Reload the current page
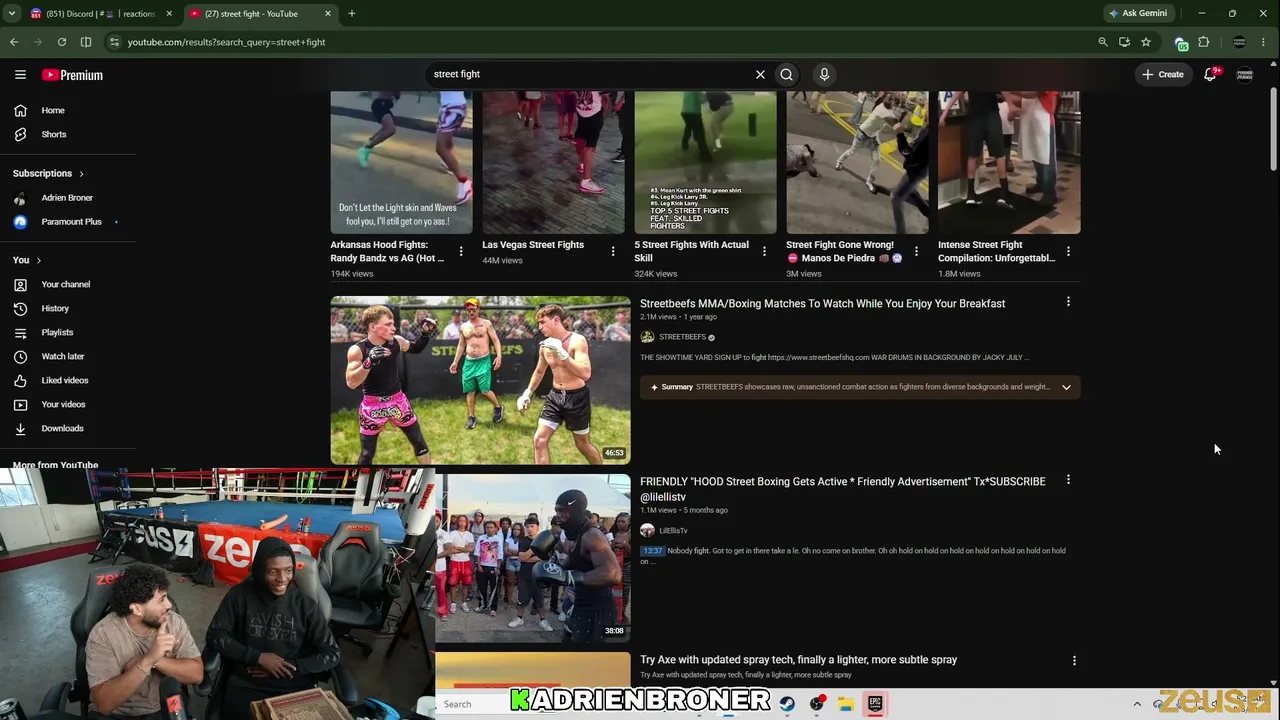The width and height of the screenshot is (1280, 720). [x=62, y=42]
